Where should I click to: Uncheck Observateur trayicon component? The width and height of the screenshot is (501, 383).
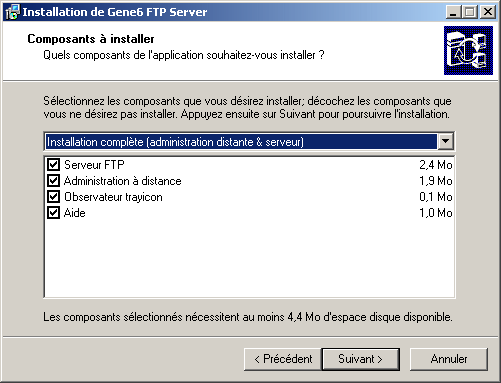point(53,196)
